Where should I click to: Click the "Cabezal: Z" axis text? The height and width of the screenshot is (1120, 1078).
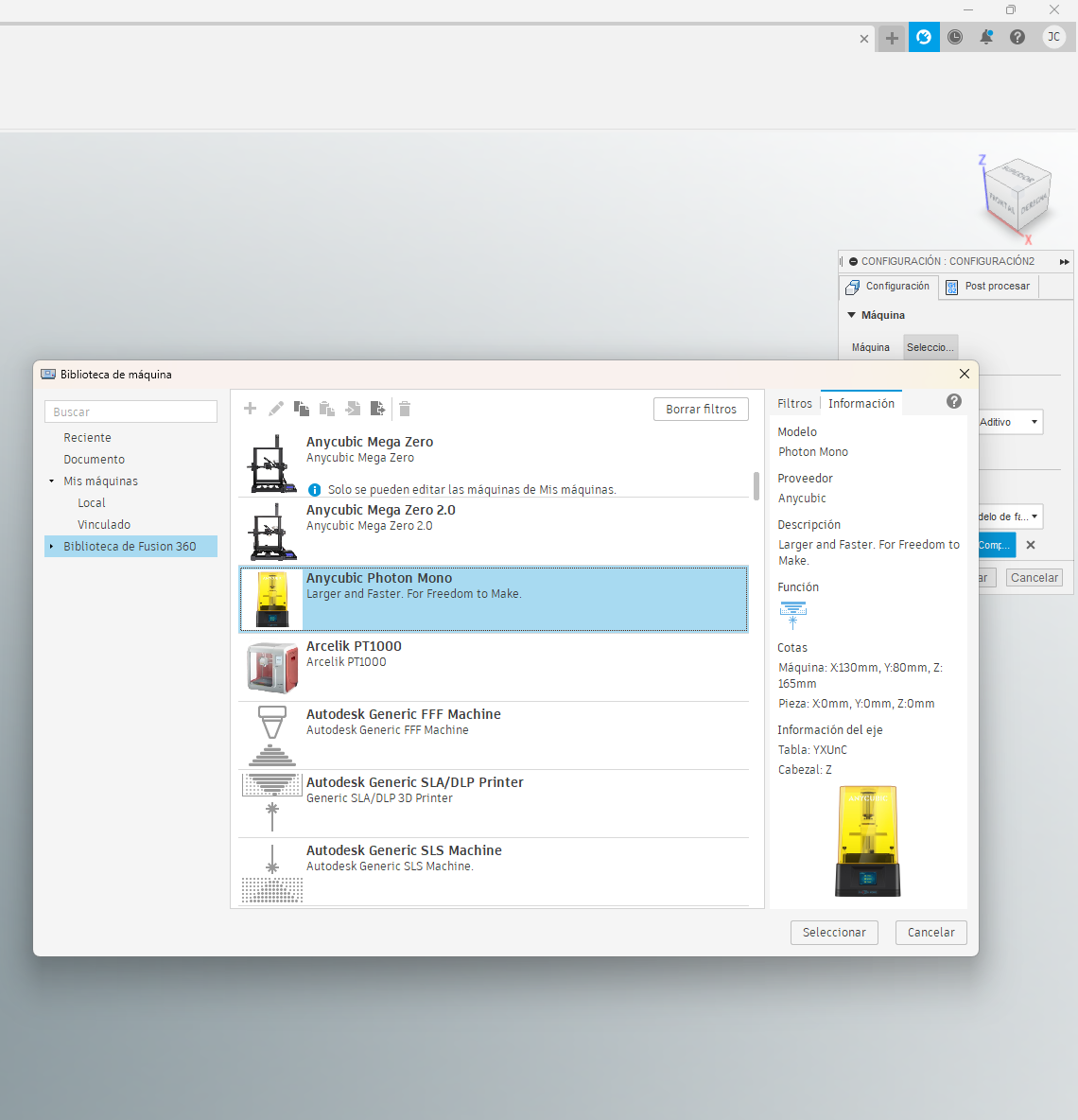tap(805, 770)
